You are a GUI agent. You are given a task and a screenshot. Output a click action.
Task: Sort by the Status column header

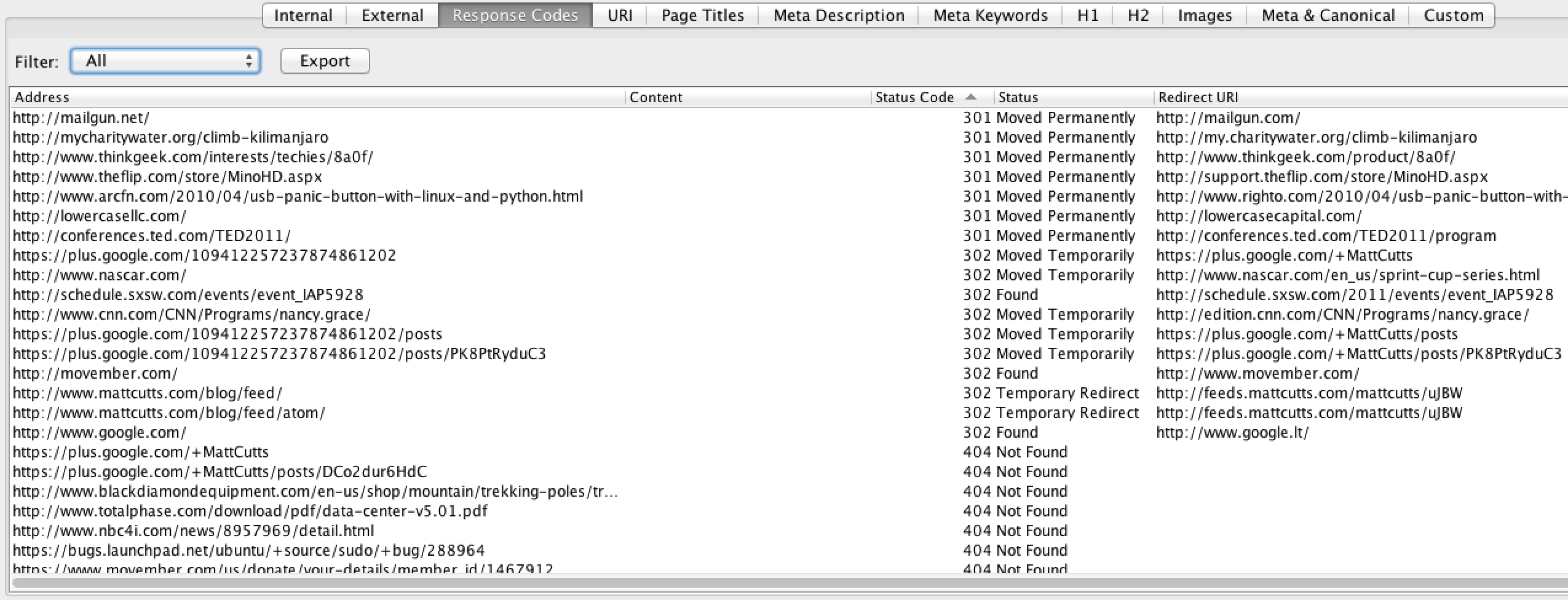pyautogui.click(x=1074, y=97)
